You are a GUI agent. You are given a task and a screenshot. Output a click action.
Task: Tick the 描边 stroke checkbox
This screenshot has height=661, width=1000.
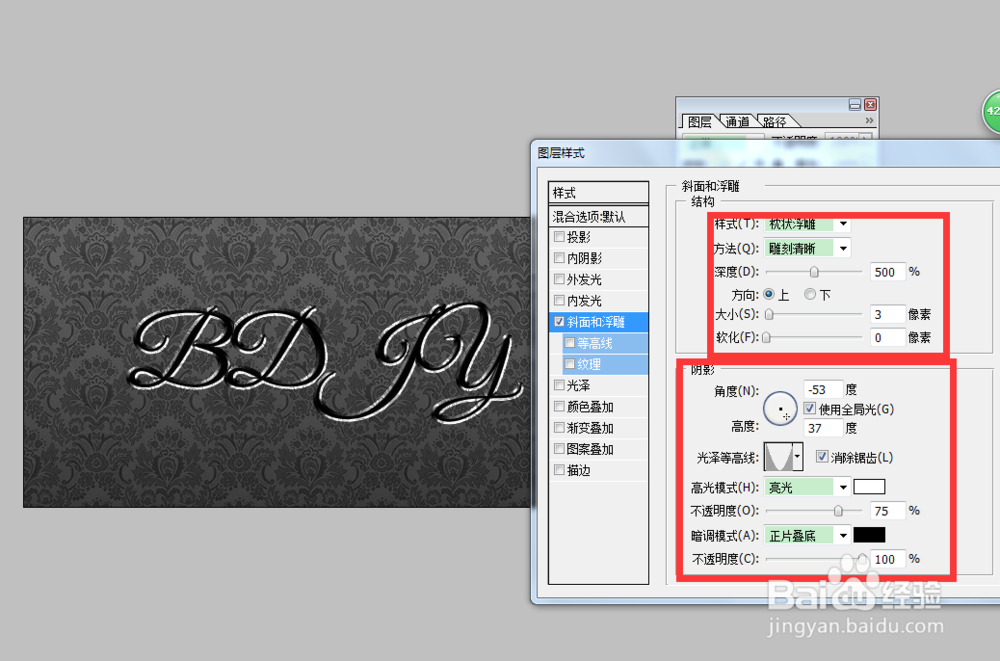coord(559,470)
